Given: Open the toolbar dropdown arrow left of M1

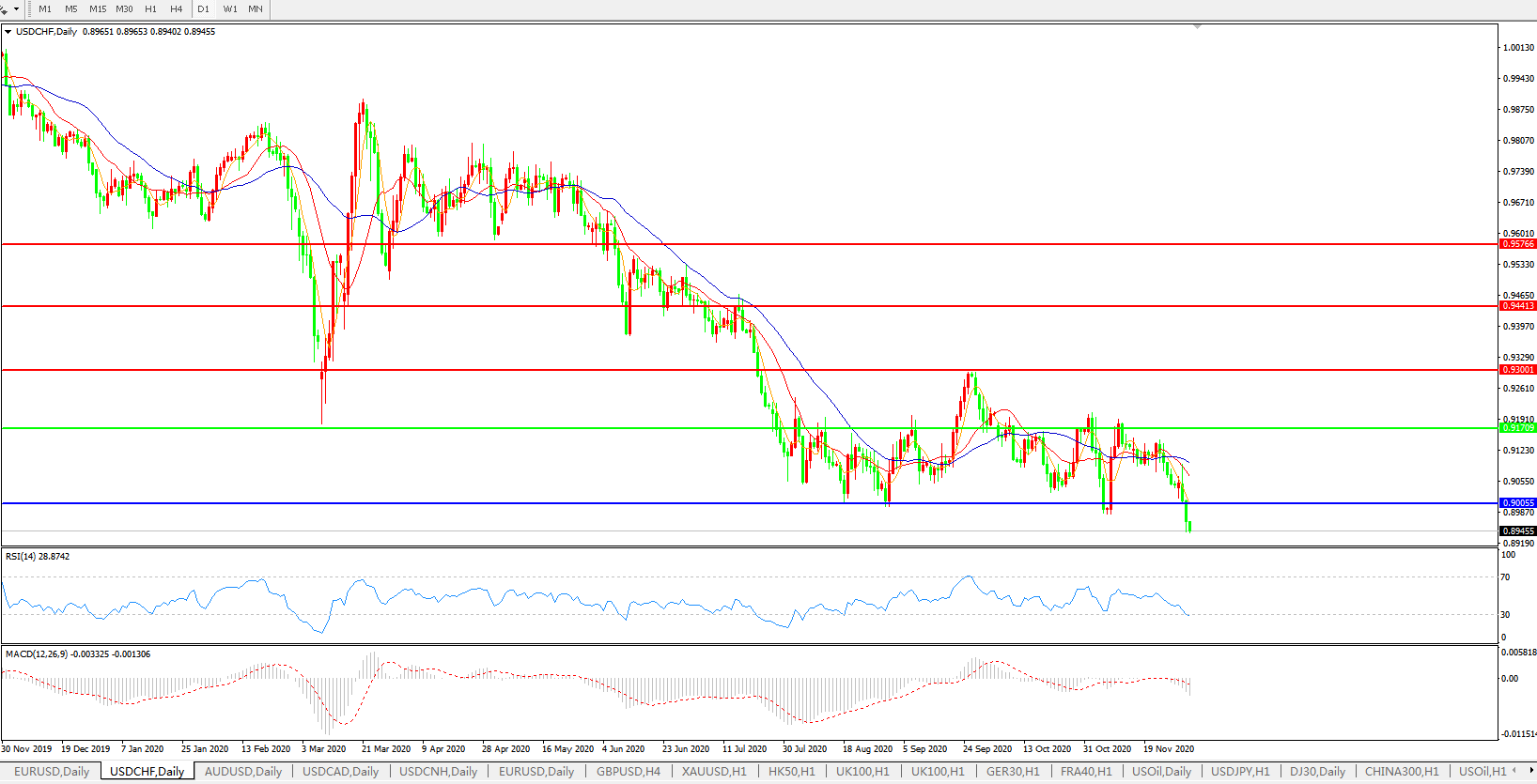Looking at the screenshot, I should (16, 9).
